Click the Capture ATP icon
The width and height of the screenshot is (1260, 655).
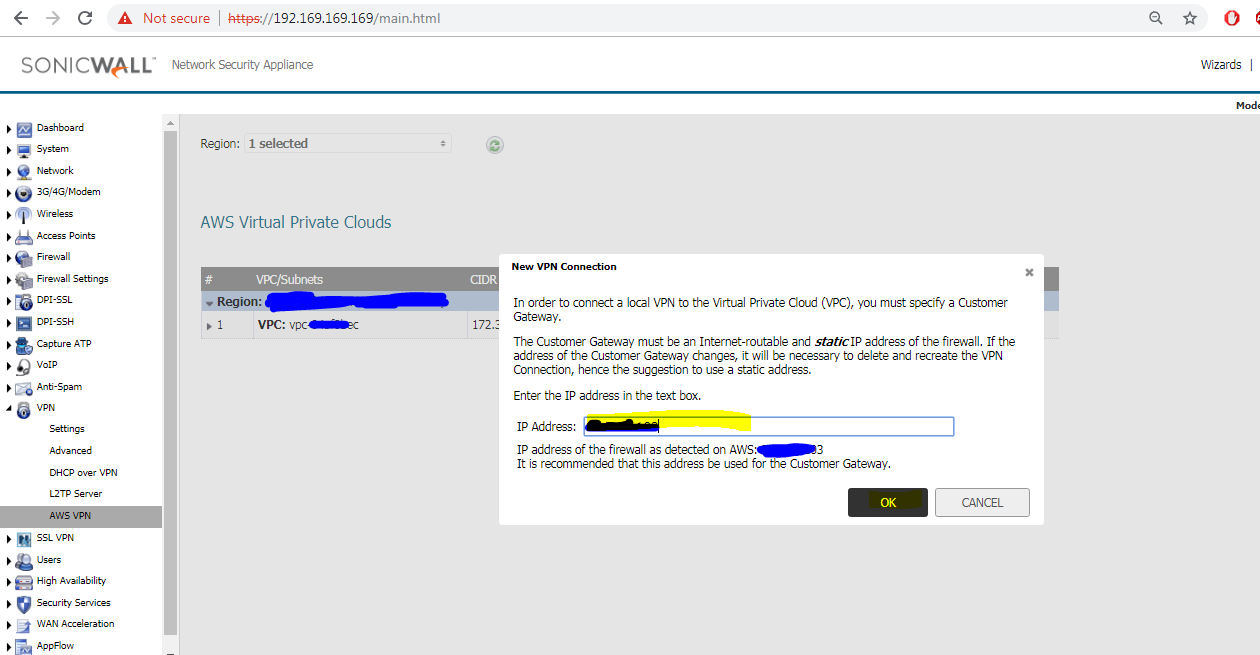24,345
